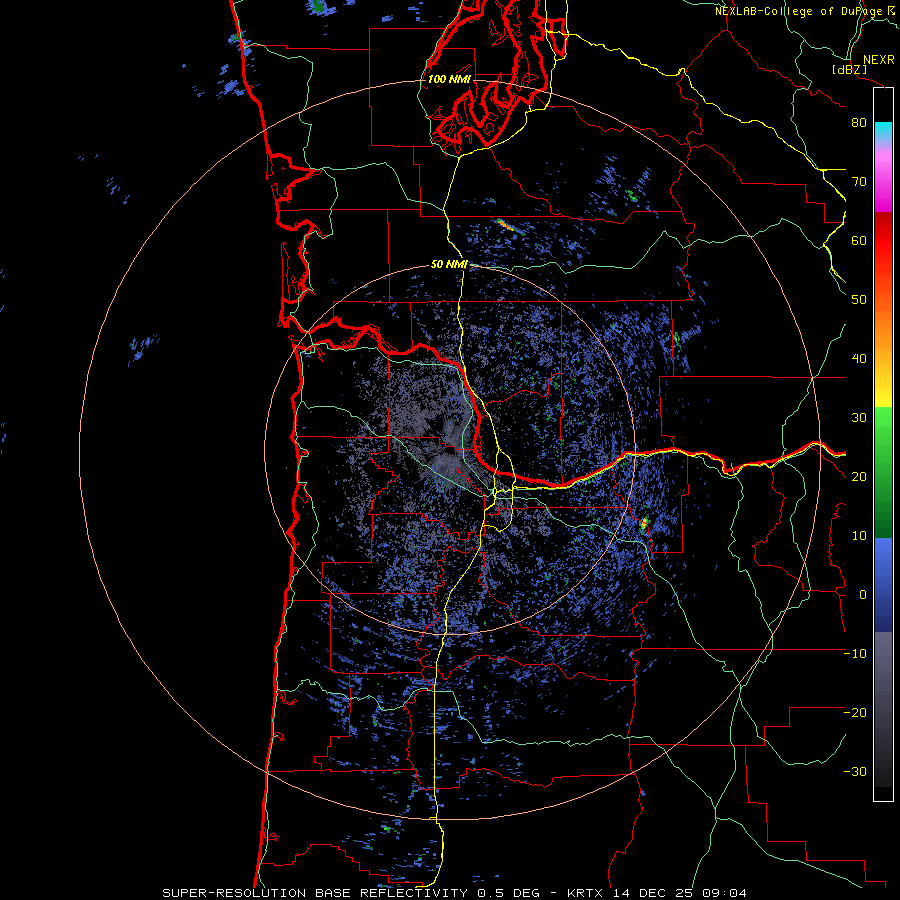This screenshot has height=900, width=900.
Task: Click the 80 value on the dBZ scale
Action: 859,123
